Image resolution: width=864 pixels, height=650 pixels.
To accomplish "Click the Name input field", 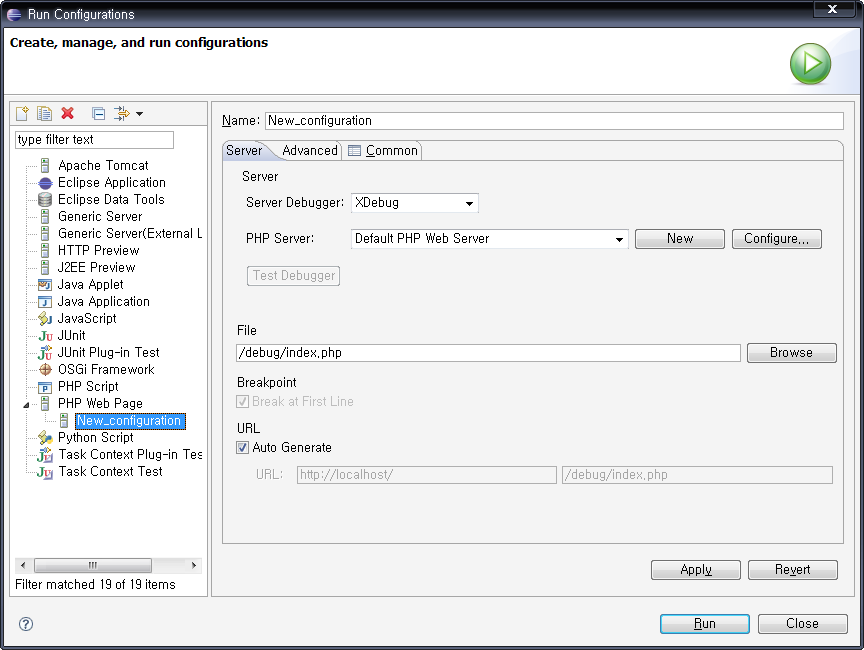I will [x=554, y=121].
